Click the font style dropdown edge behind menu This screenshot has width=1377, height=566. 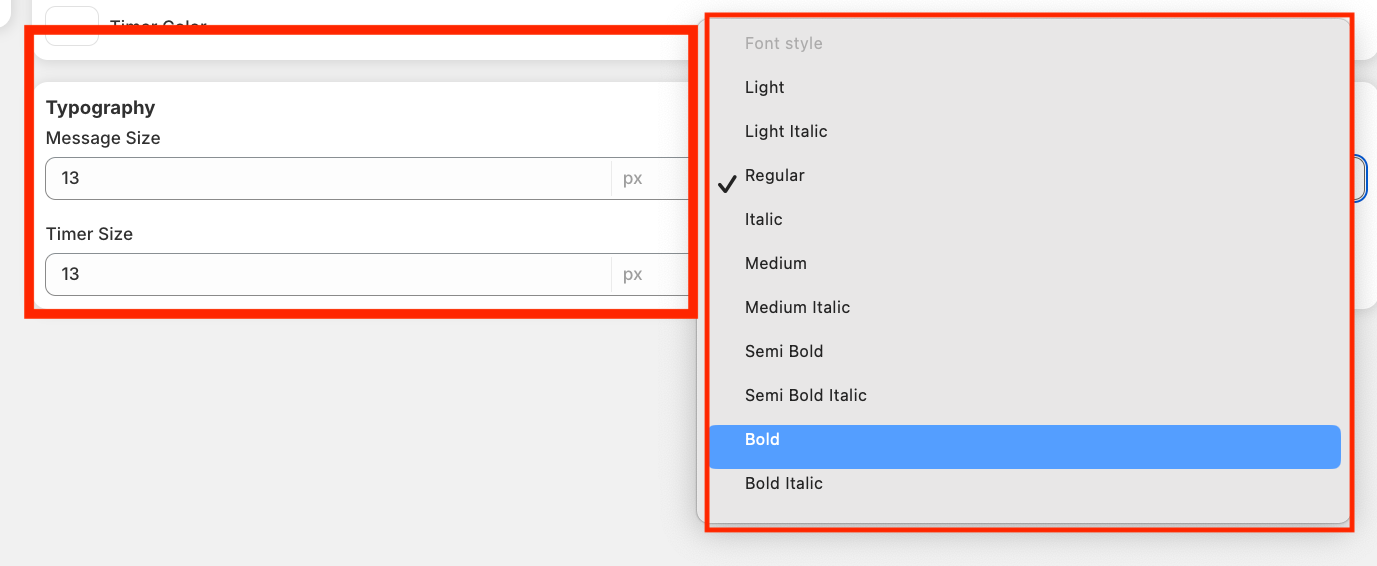pos(1361,179)
